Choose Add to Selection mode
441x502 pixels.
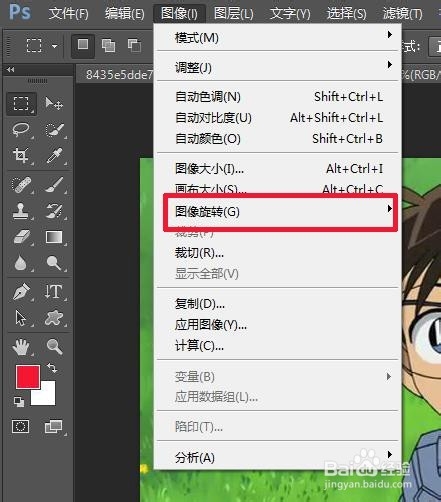coord(108,45)
